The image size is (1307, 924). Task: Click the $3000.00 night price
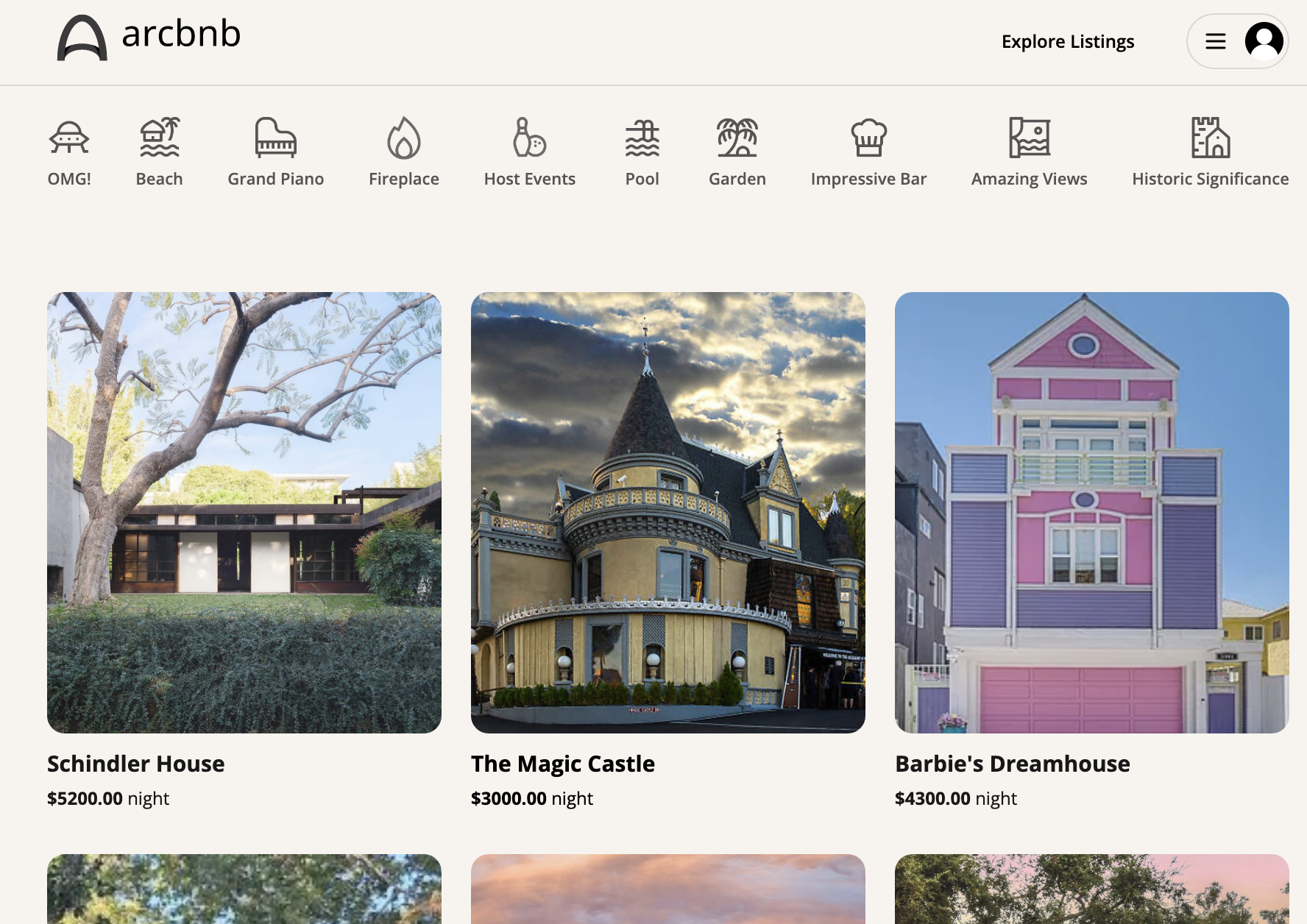pyautogui.click(x=532, y=799)
